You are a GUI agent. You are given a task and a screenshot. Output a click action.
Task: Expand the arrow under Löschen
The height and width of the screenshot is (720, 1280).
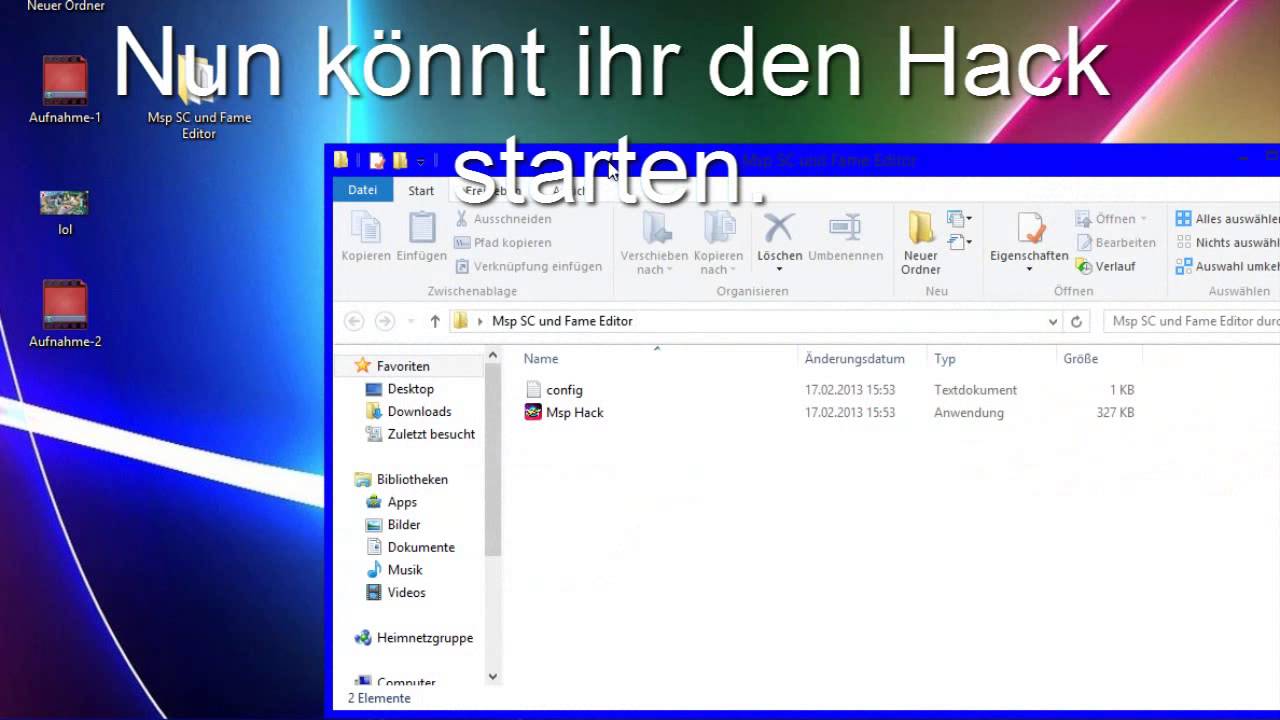[779, 270]
